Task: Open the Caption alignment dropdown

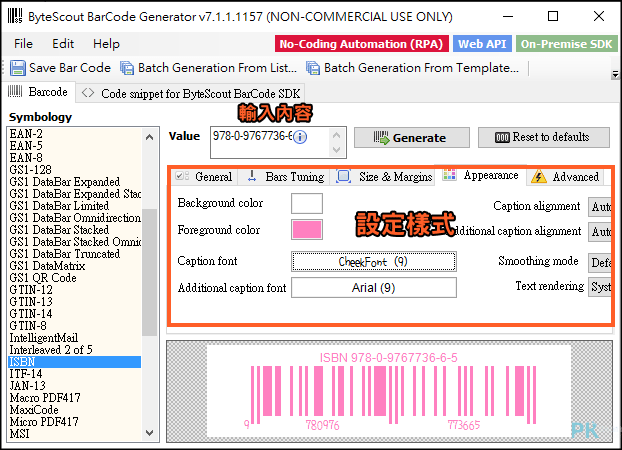Action: 601,206
